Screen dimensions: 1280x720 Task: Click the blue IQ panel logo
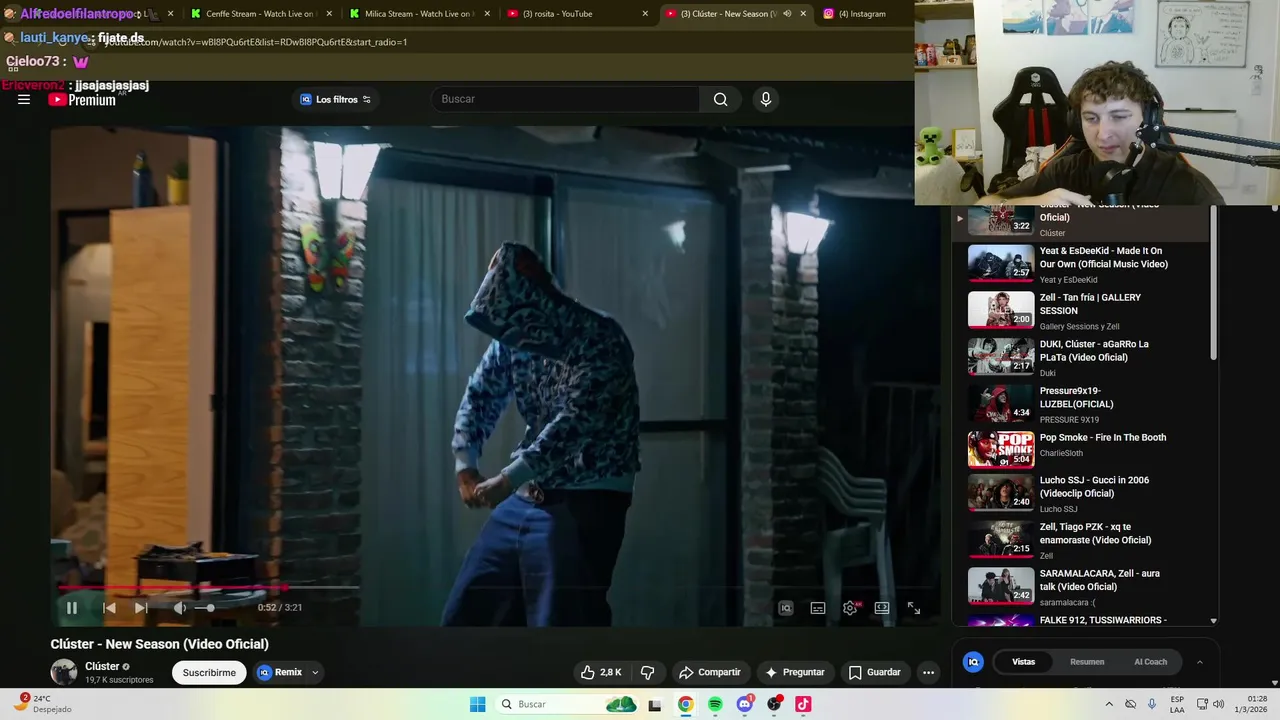973,662
